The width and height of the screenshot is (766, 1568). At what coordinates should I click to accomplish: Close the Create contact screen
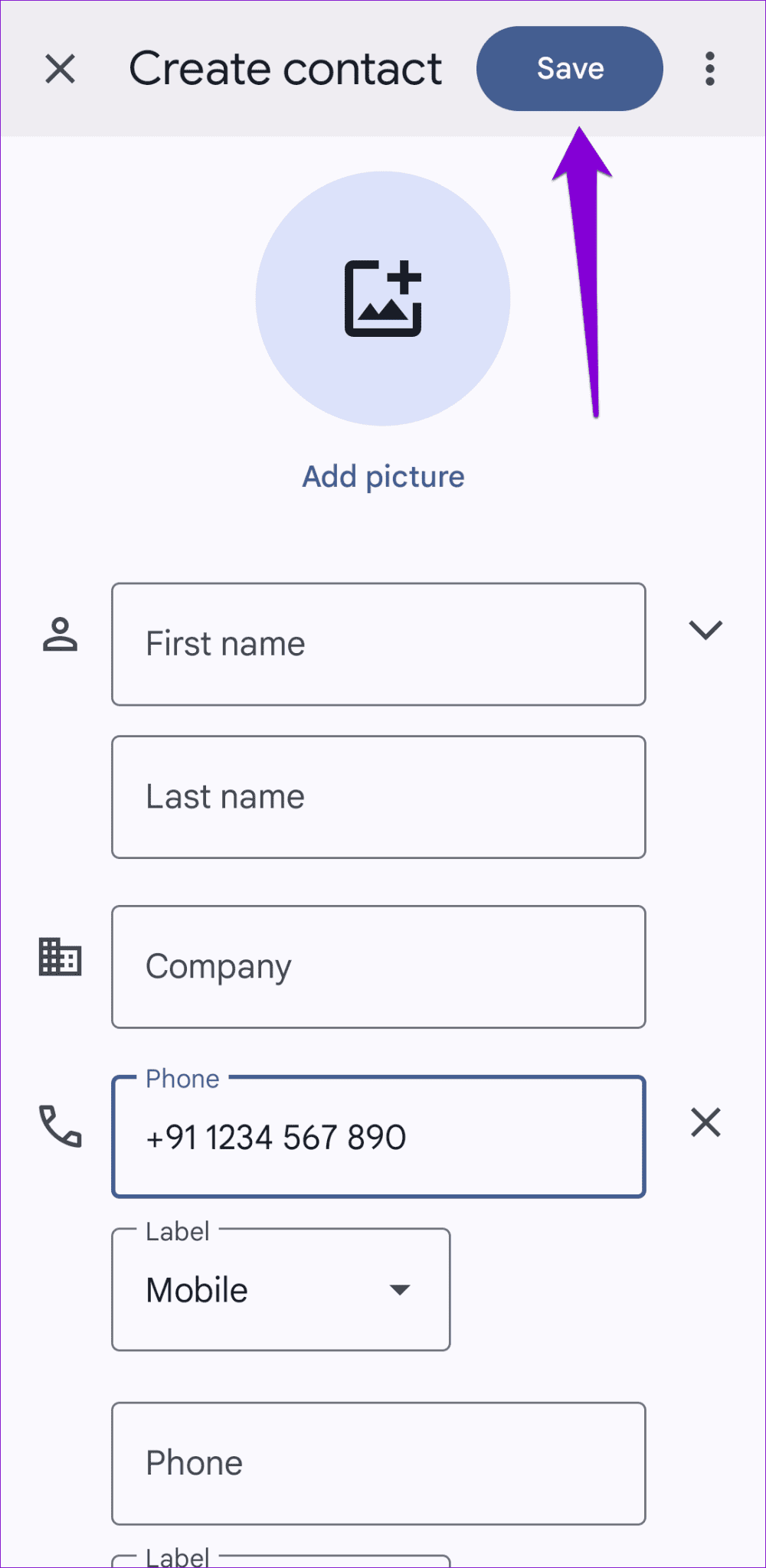click(x=61, y=70)
